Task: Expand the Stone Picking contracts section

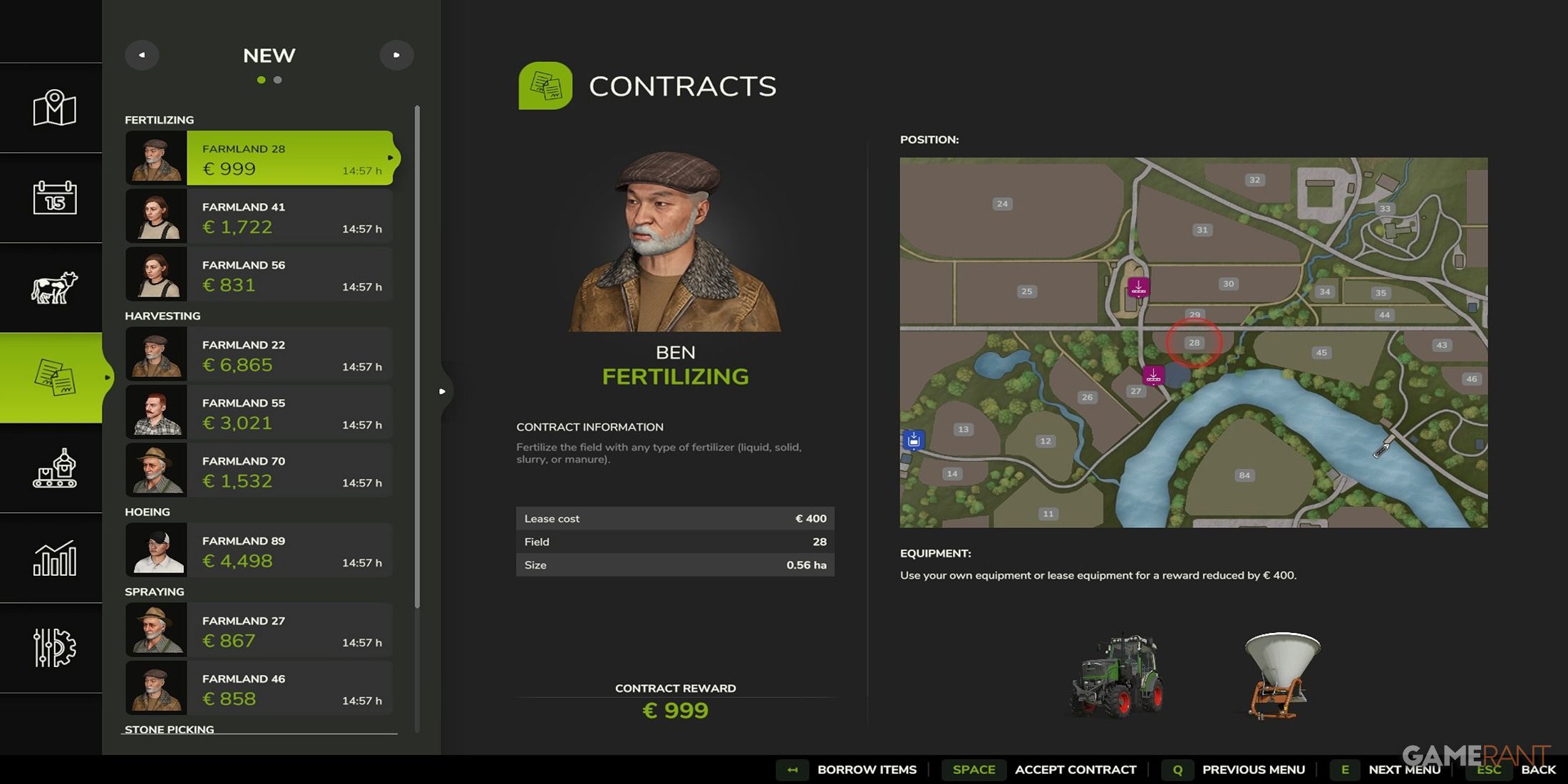Action: tap(168, 729)
